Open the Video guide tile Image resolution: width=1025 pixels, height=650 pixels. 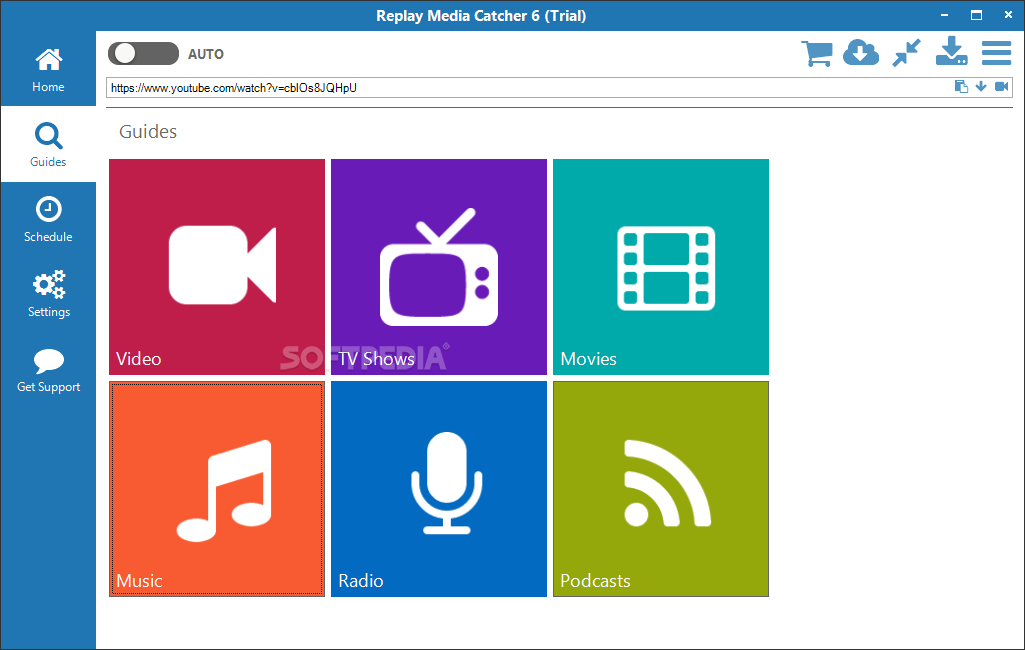coord(217,267)
